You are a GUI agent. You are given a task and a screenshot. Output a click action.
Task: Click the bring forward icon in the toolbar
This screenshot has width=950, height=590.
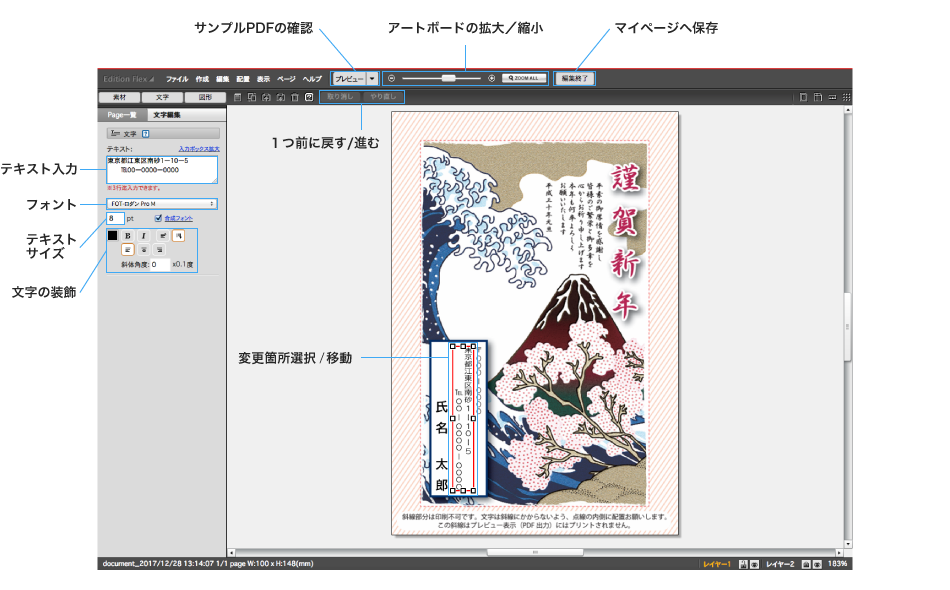[x=266, y=97]
